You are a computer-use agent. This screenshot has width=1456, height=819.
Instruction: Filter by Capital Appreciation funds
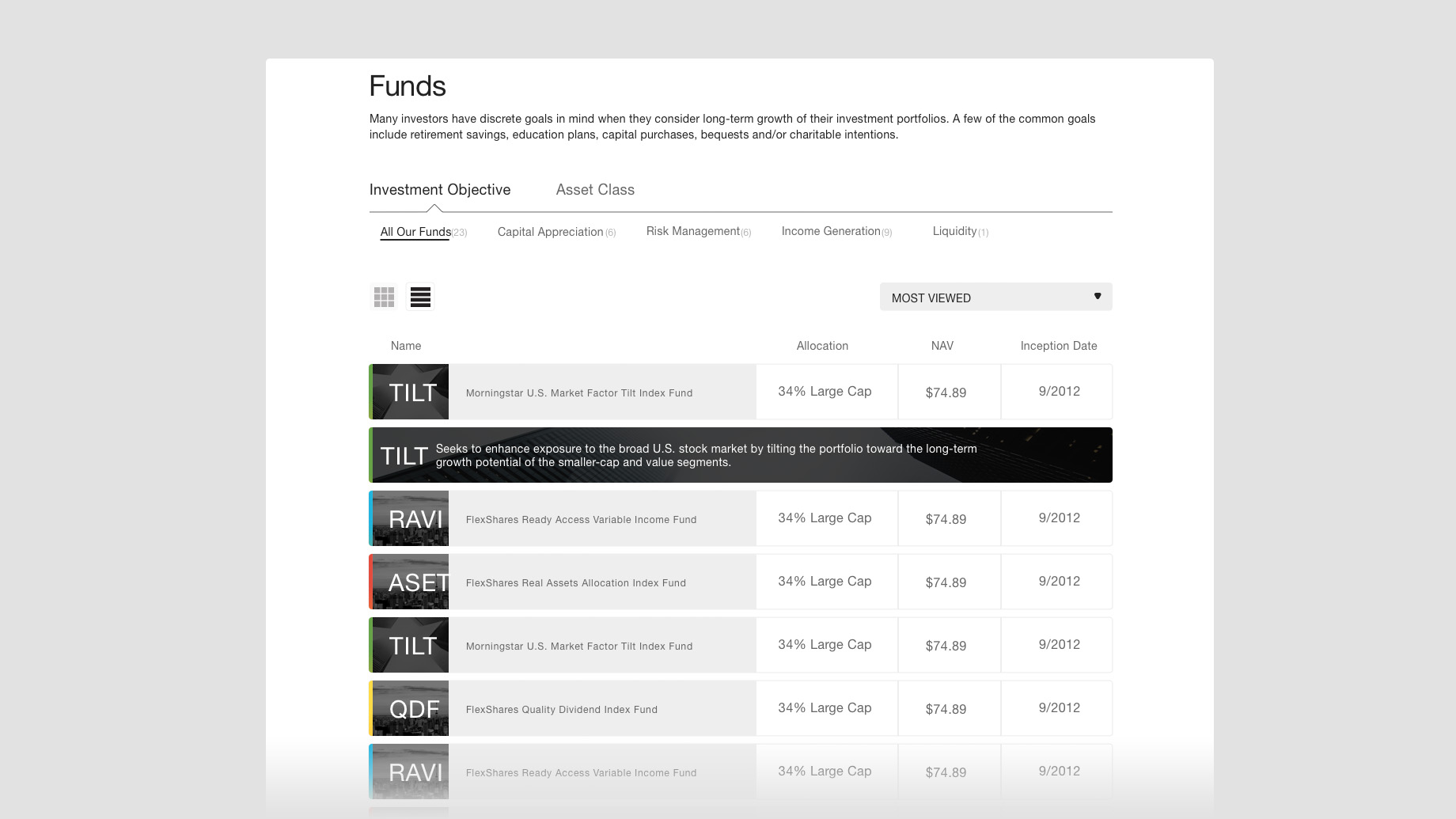(550, 232)
